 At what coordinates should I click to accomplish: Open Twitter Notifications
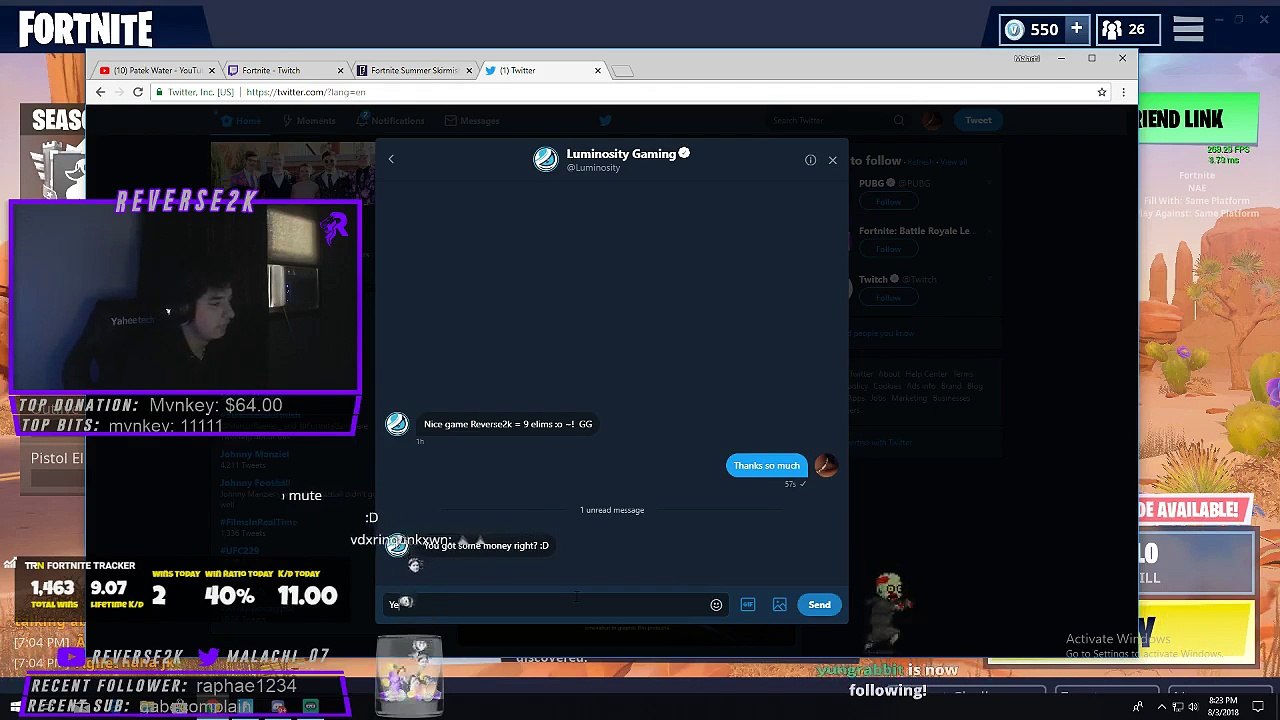tap(391, 121)
